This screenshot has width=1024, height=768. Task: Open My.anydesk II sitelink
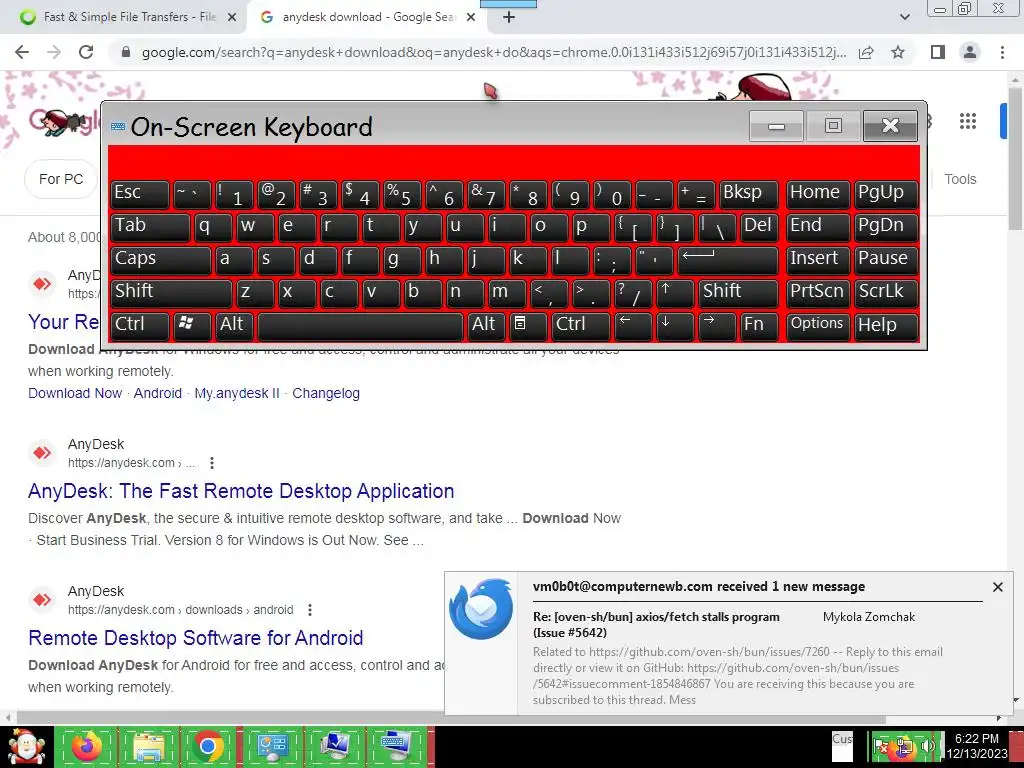click(237, 393)
